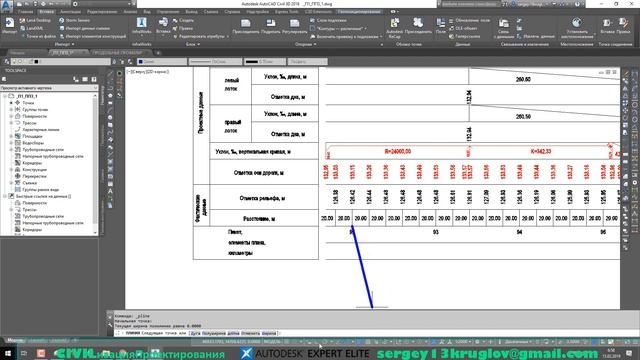Click МОДЕЛЬ button in status bar
This screenshot has height=360, width=640.
272,342
